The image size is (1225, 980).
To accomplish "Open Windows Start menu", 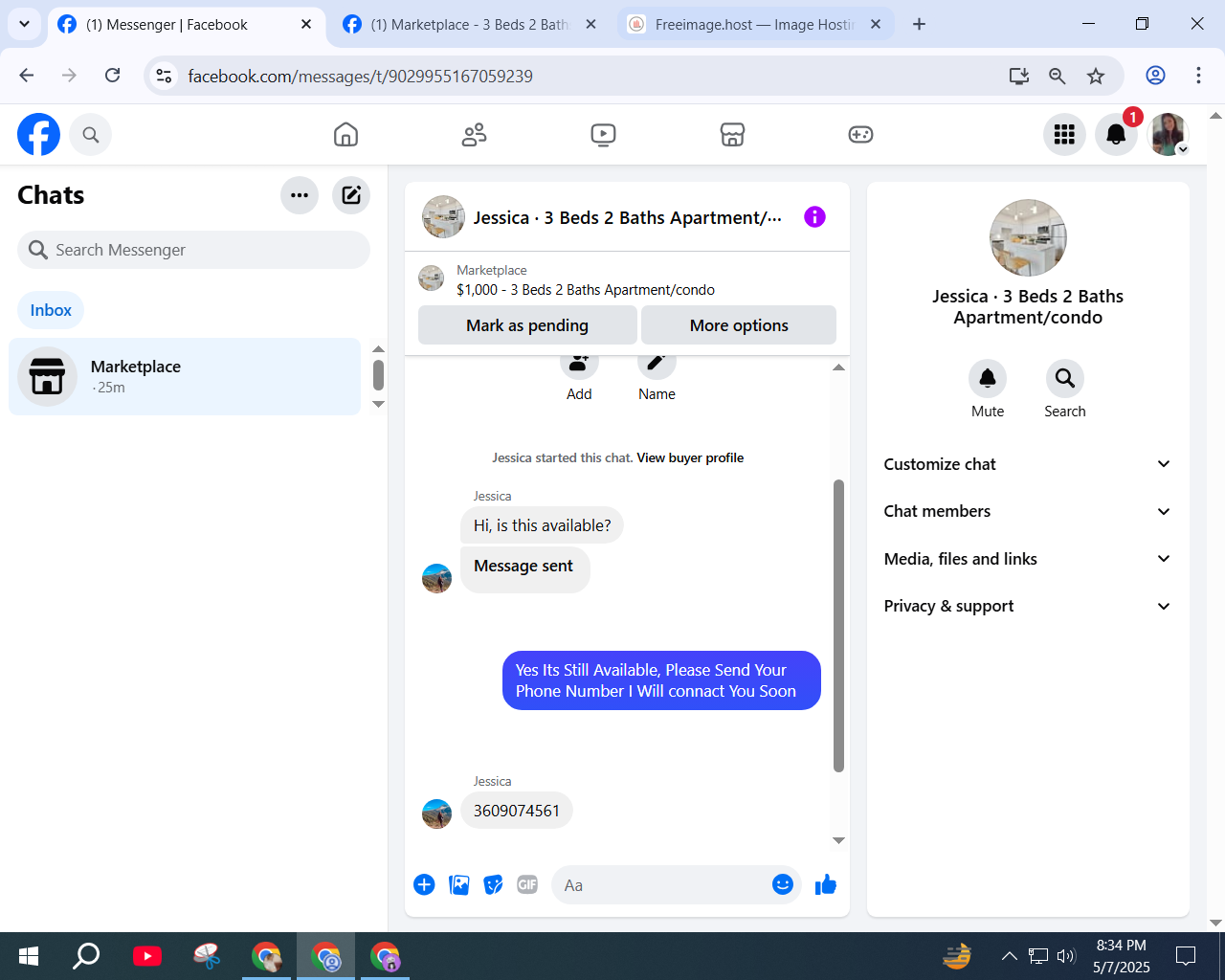I will (29, 956).
